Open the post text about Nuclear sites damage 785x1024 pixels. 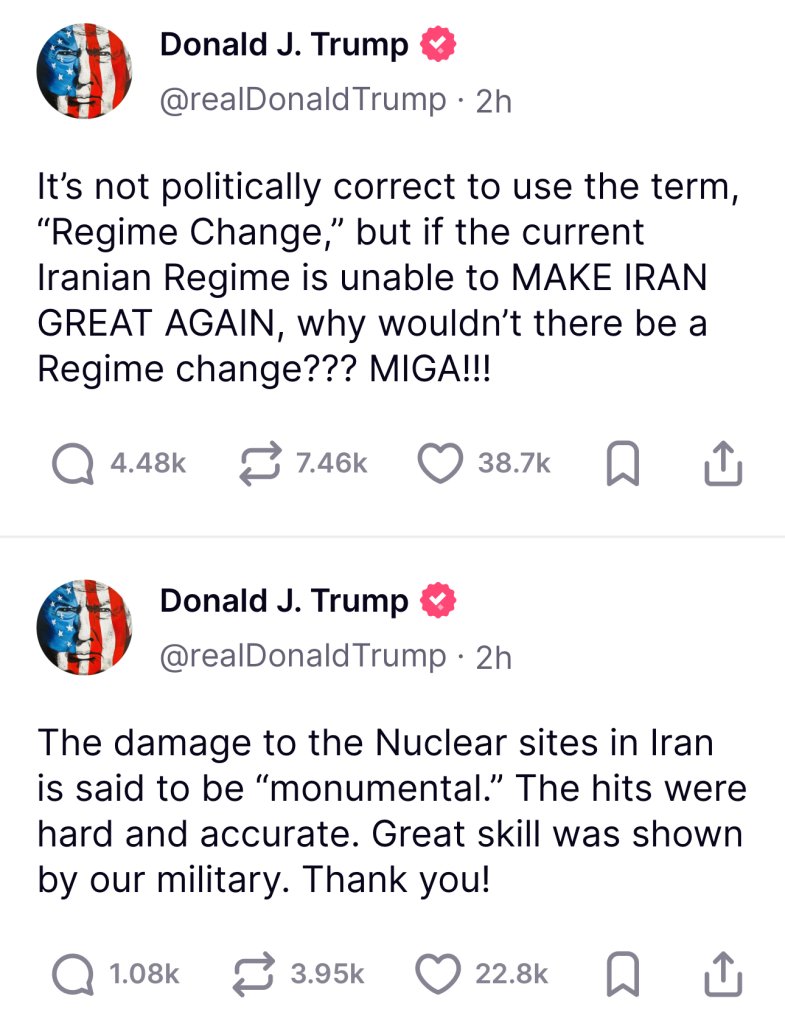pos(390,811)
